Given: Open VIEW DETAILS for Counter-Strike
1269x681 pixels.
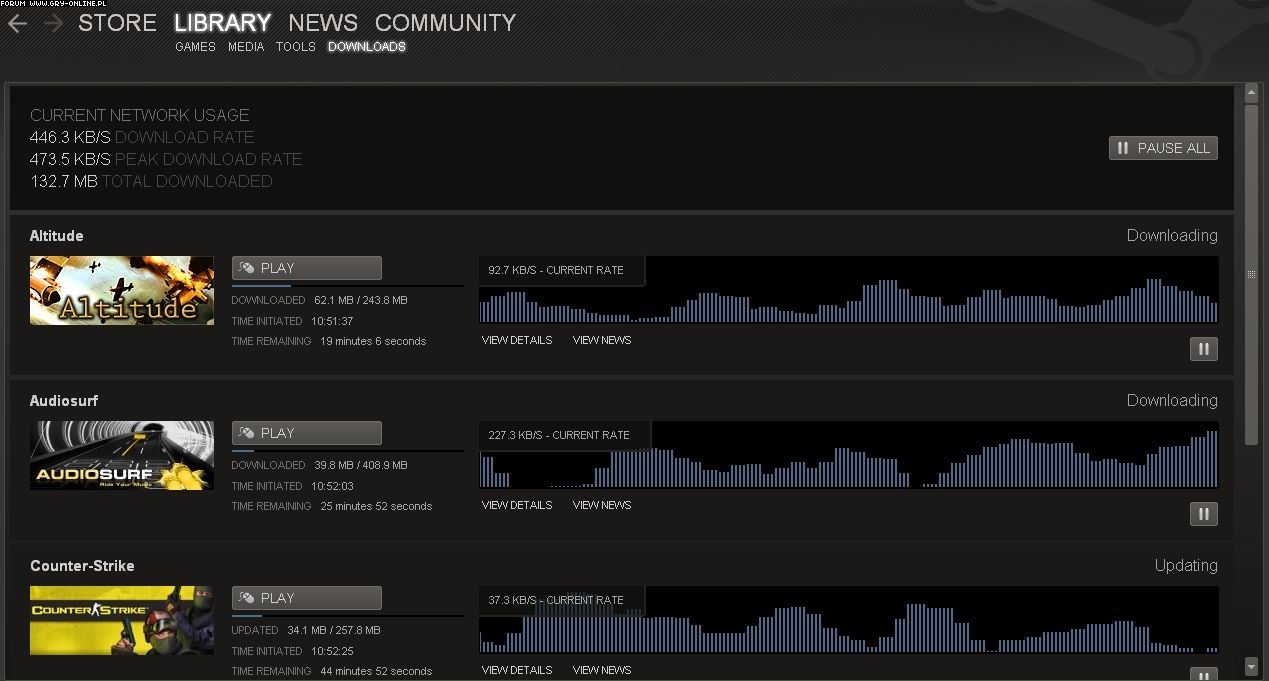Looking at the screenshot, I should (517, 670).
